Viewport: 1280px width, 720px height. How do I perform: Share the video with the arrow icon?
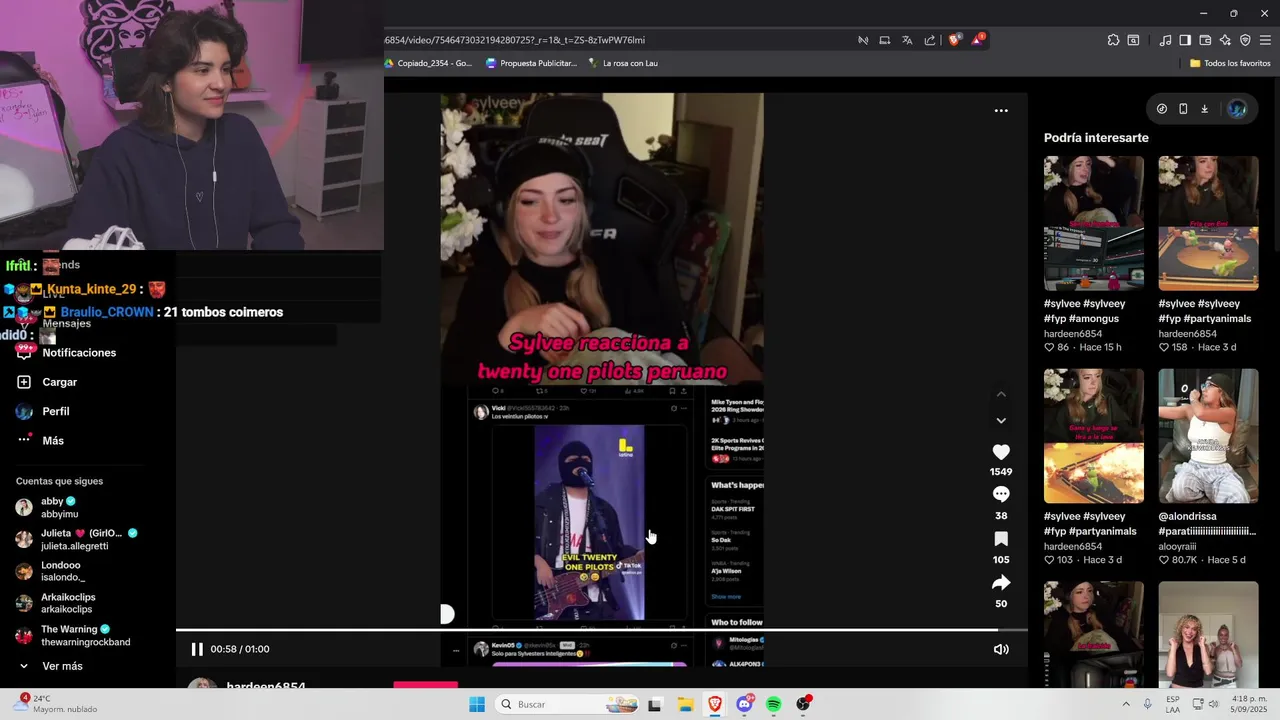coord(1001,582)
